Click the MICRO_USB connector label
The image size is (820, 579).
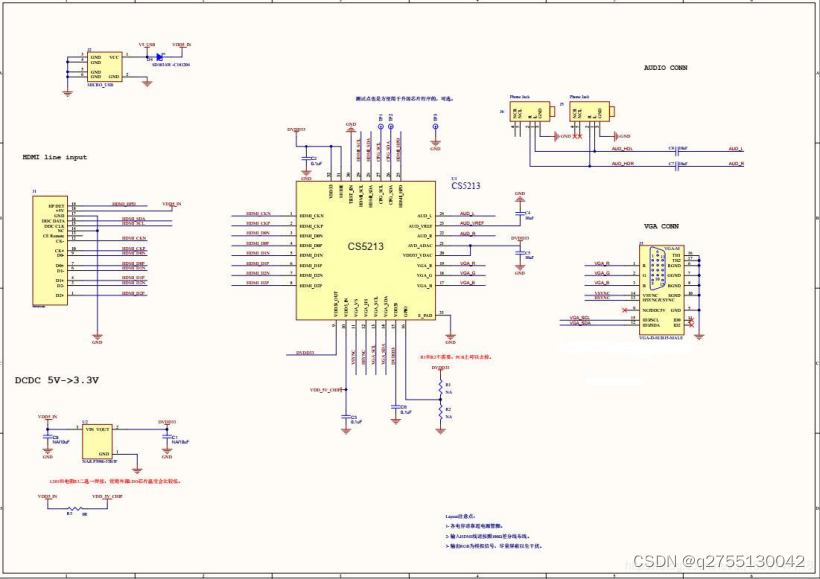(100, 85)
